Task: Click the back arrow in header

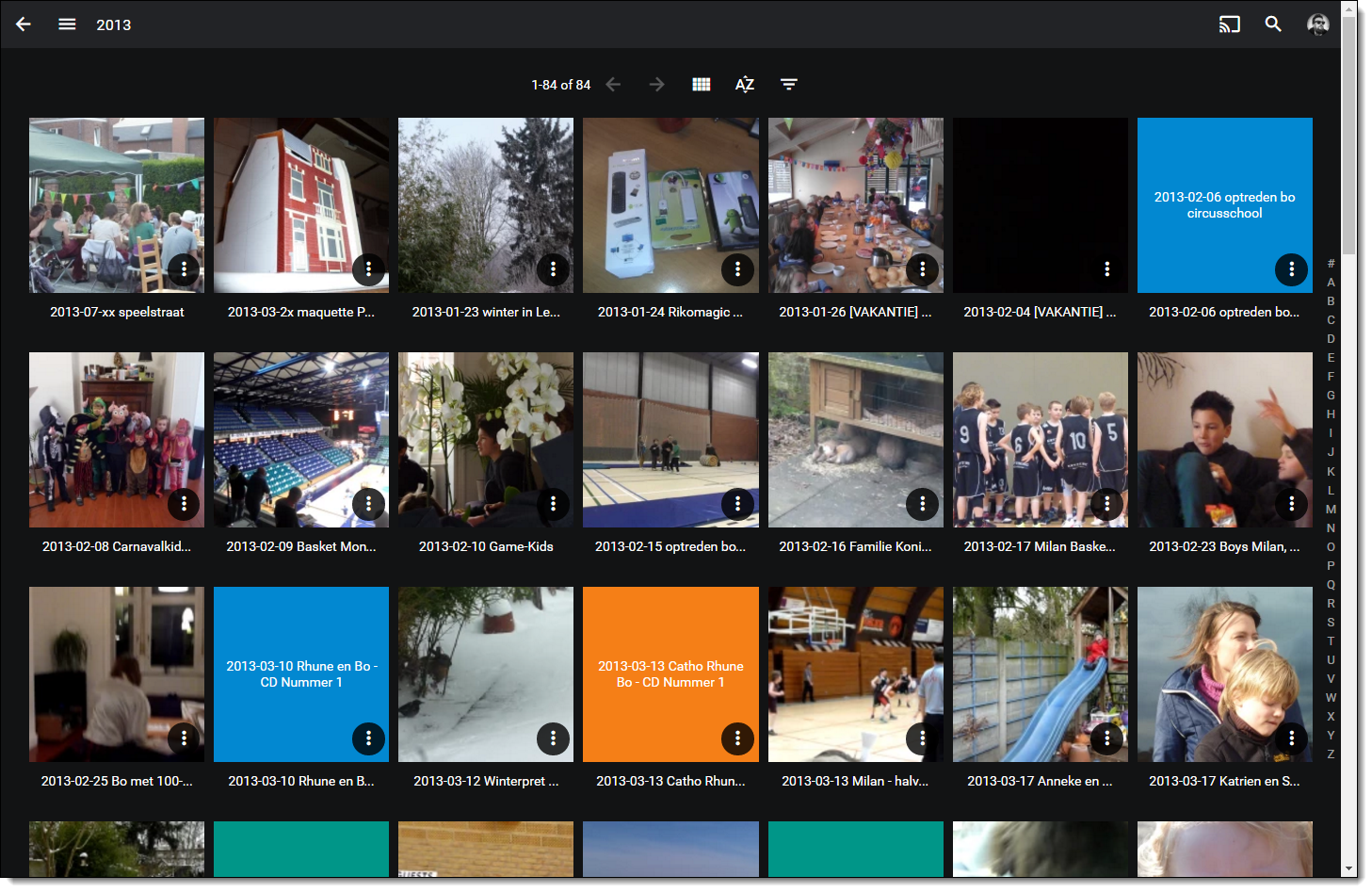Action: point(24,24)
